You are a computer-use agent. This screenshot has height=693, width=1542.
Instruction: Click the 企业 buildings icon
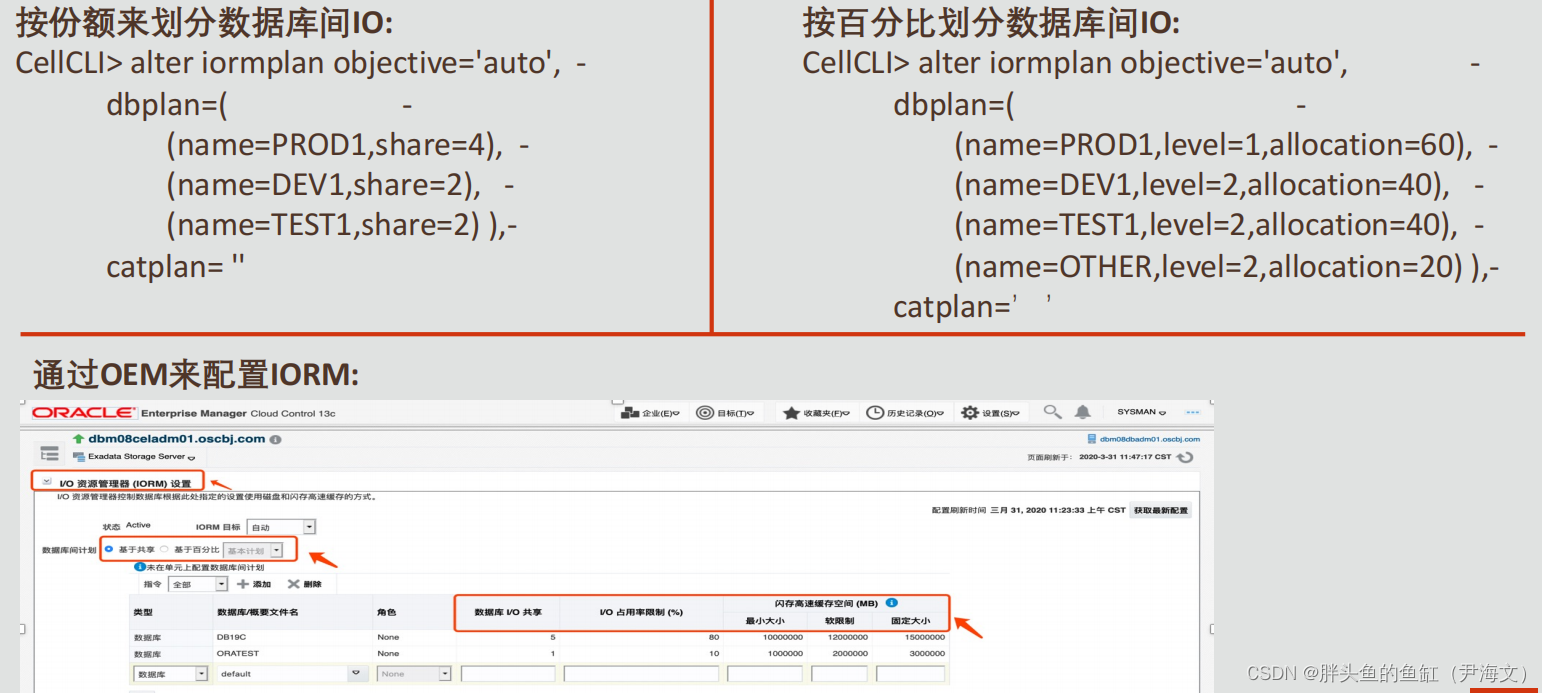click(630, 413)
